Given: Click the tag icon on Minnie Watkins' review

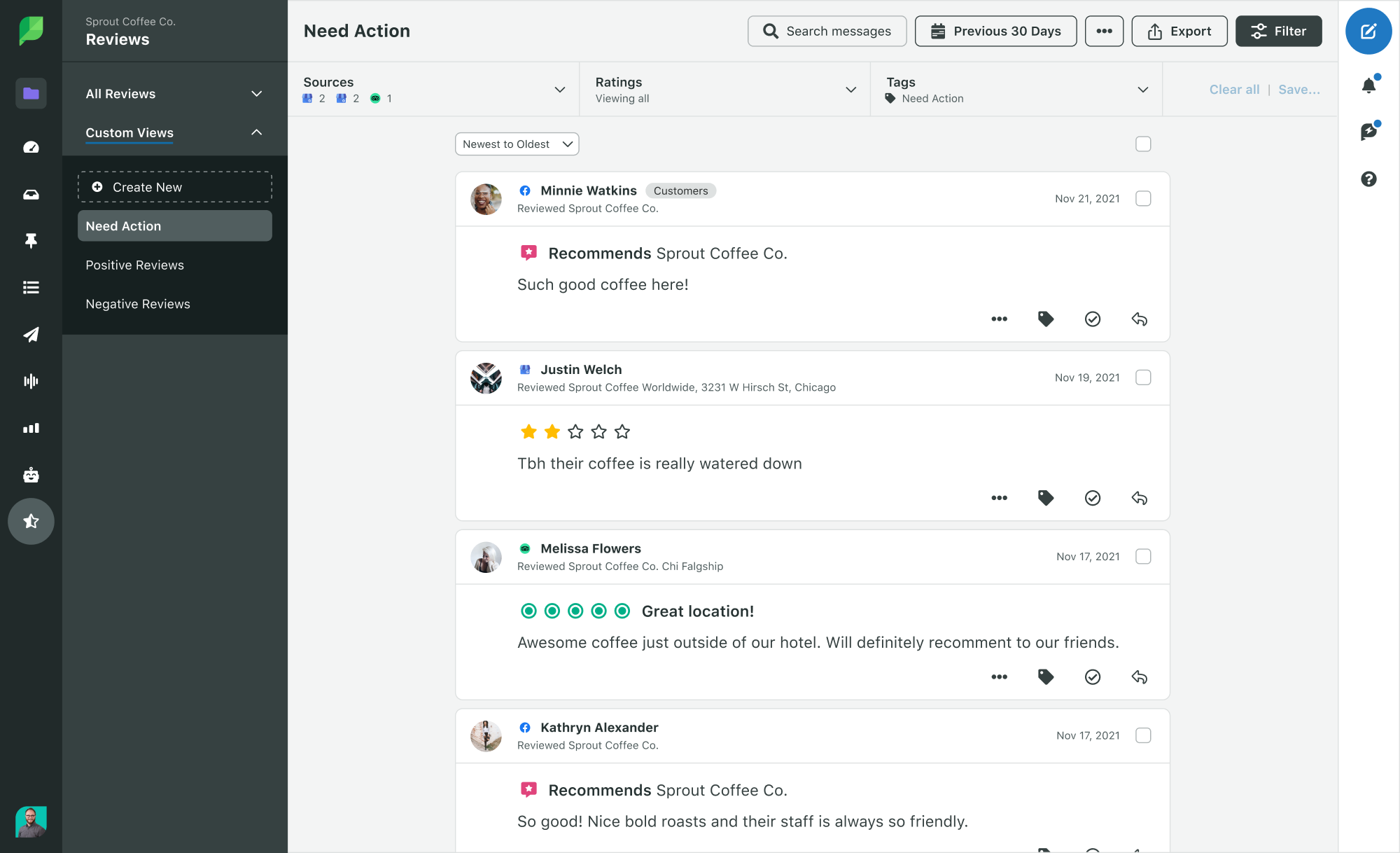Looking at the screenshot, I should [x=1045, y=319].
